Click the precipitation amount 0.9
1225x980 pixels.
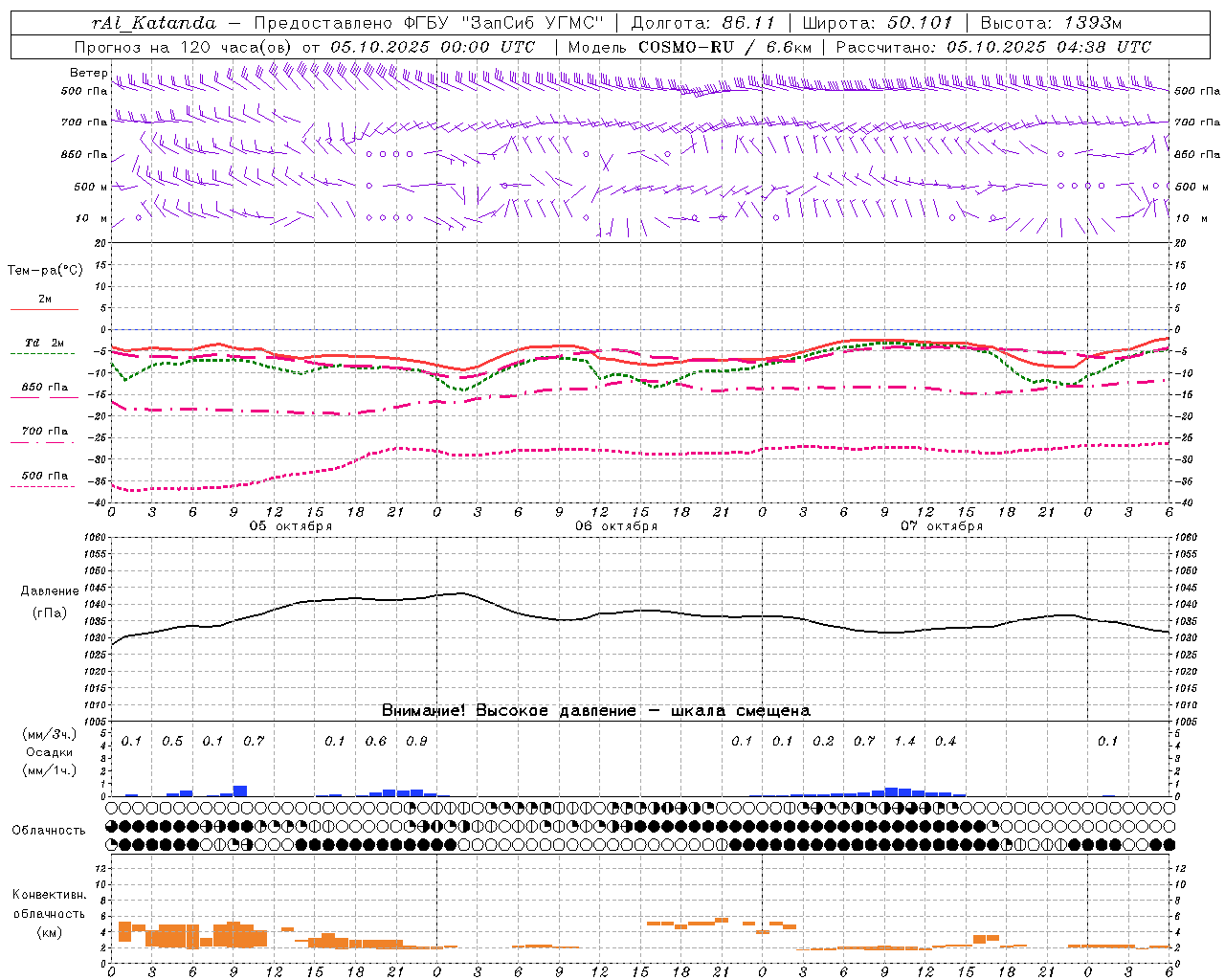416,742
